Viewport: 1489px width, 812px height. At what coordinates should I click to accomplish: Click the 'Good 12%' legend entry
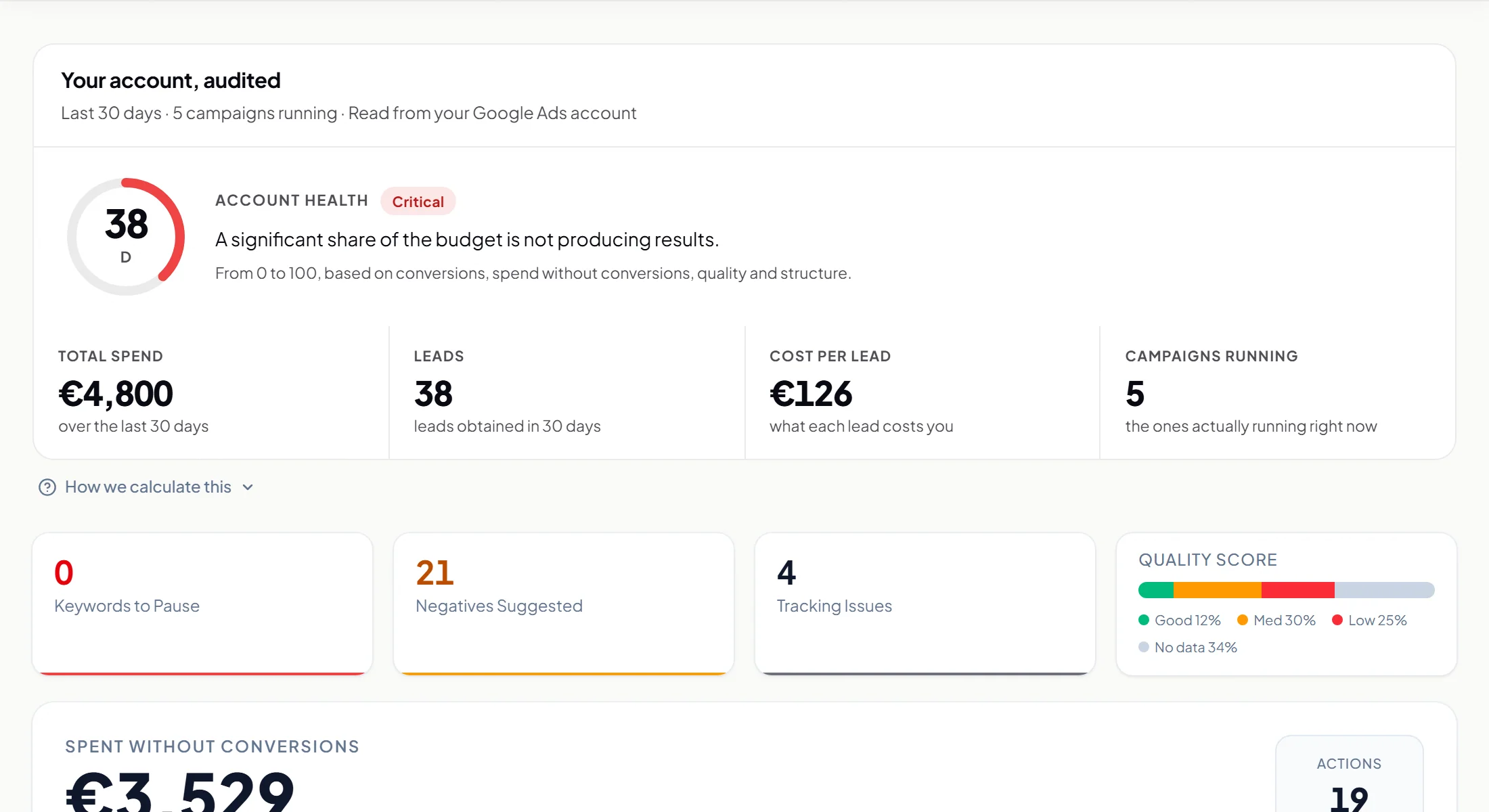(x=1180, y=621)
